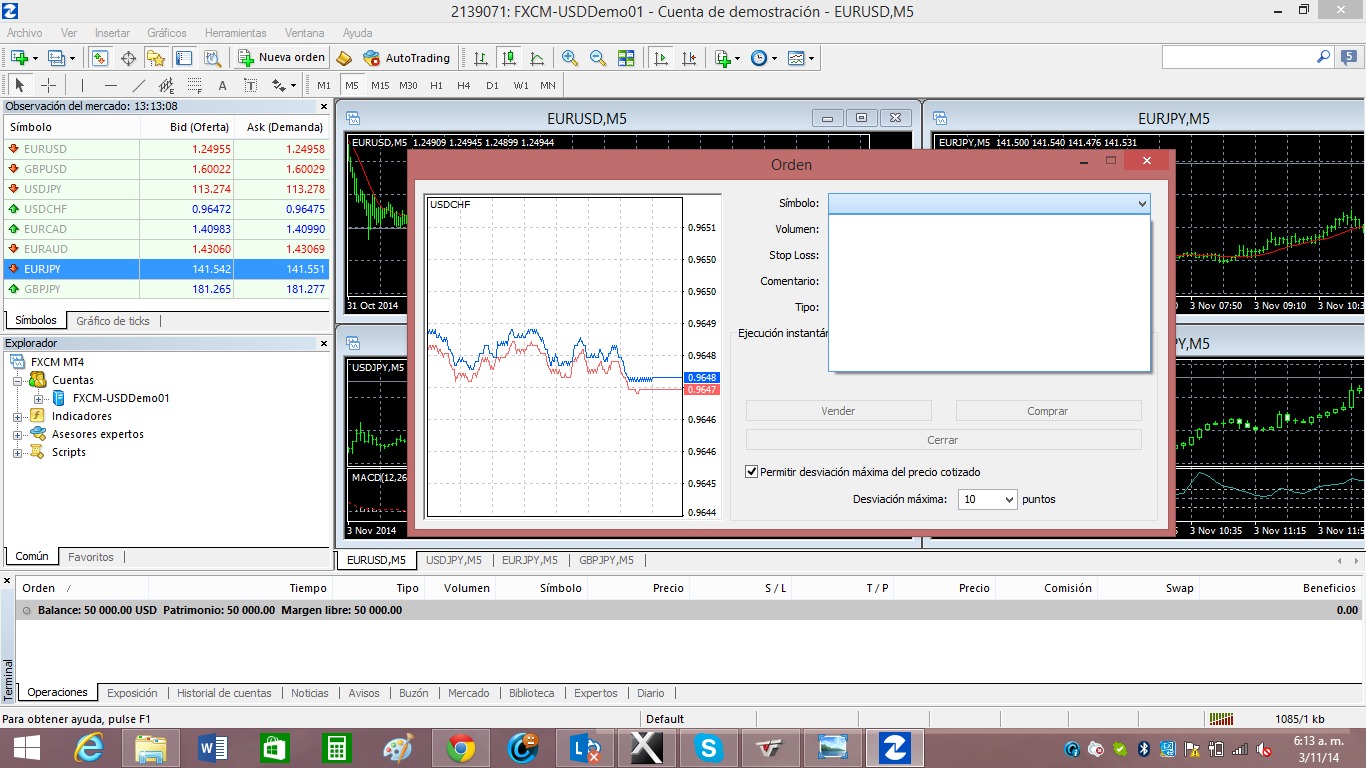1366x768 pixels.
Task: Switch to bar chart display icon
Action: [x=481, y=58]
